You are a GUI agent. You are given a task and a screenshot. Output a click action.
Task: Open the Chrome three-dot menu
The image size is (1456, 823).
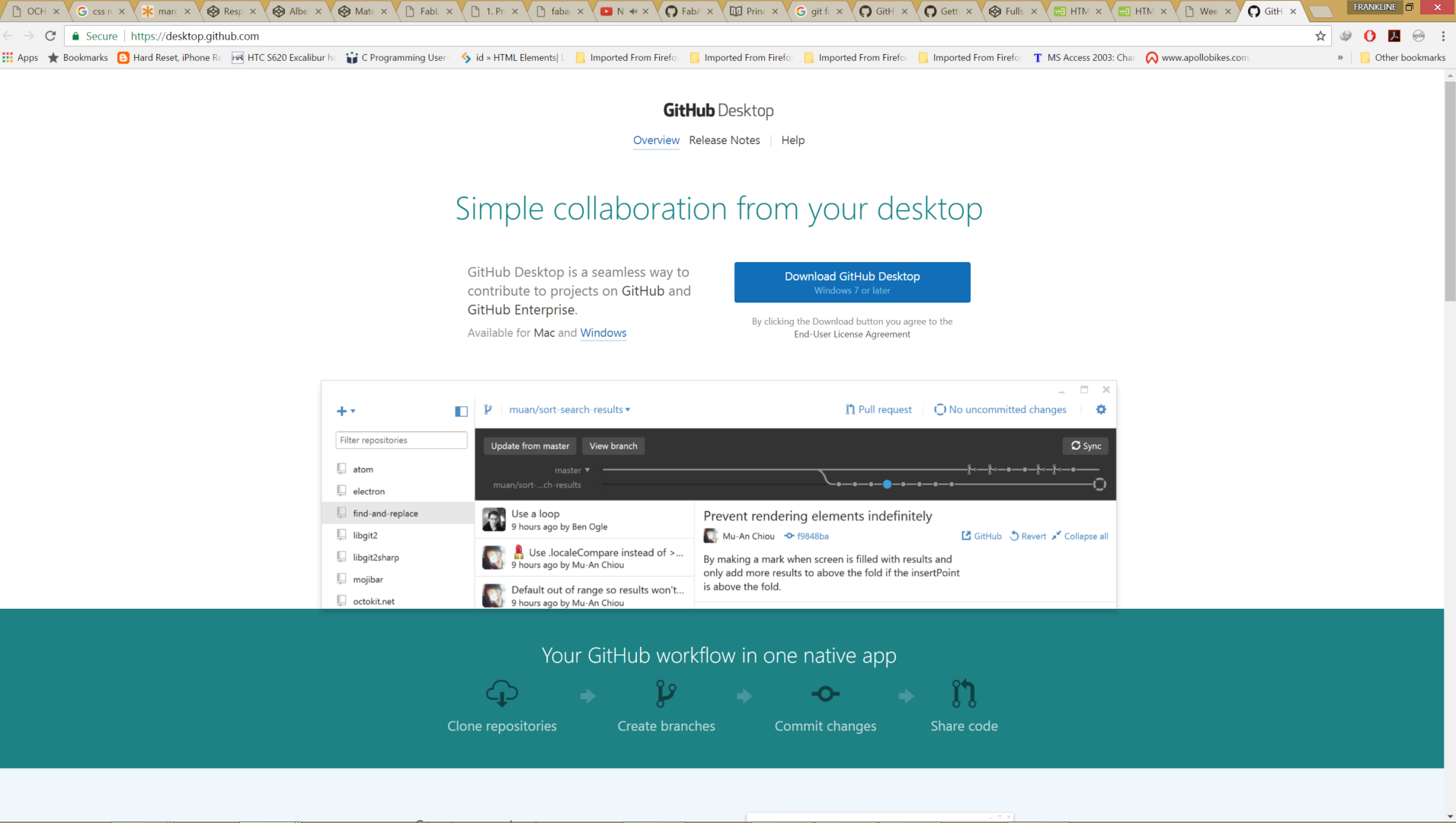coord(1443,36)
